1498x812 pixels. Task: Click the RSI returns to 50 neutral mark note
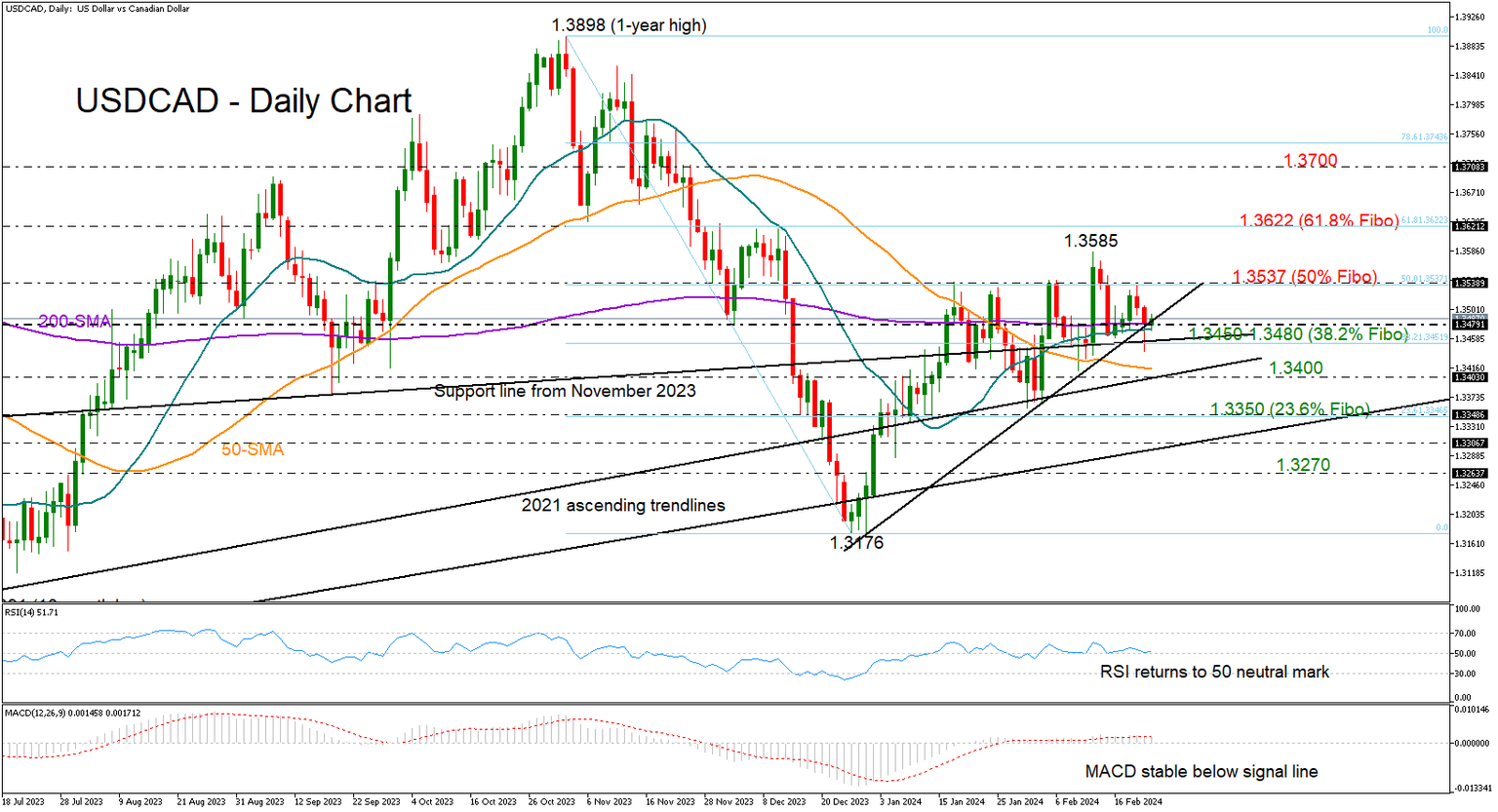[1215, 672]
